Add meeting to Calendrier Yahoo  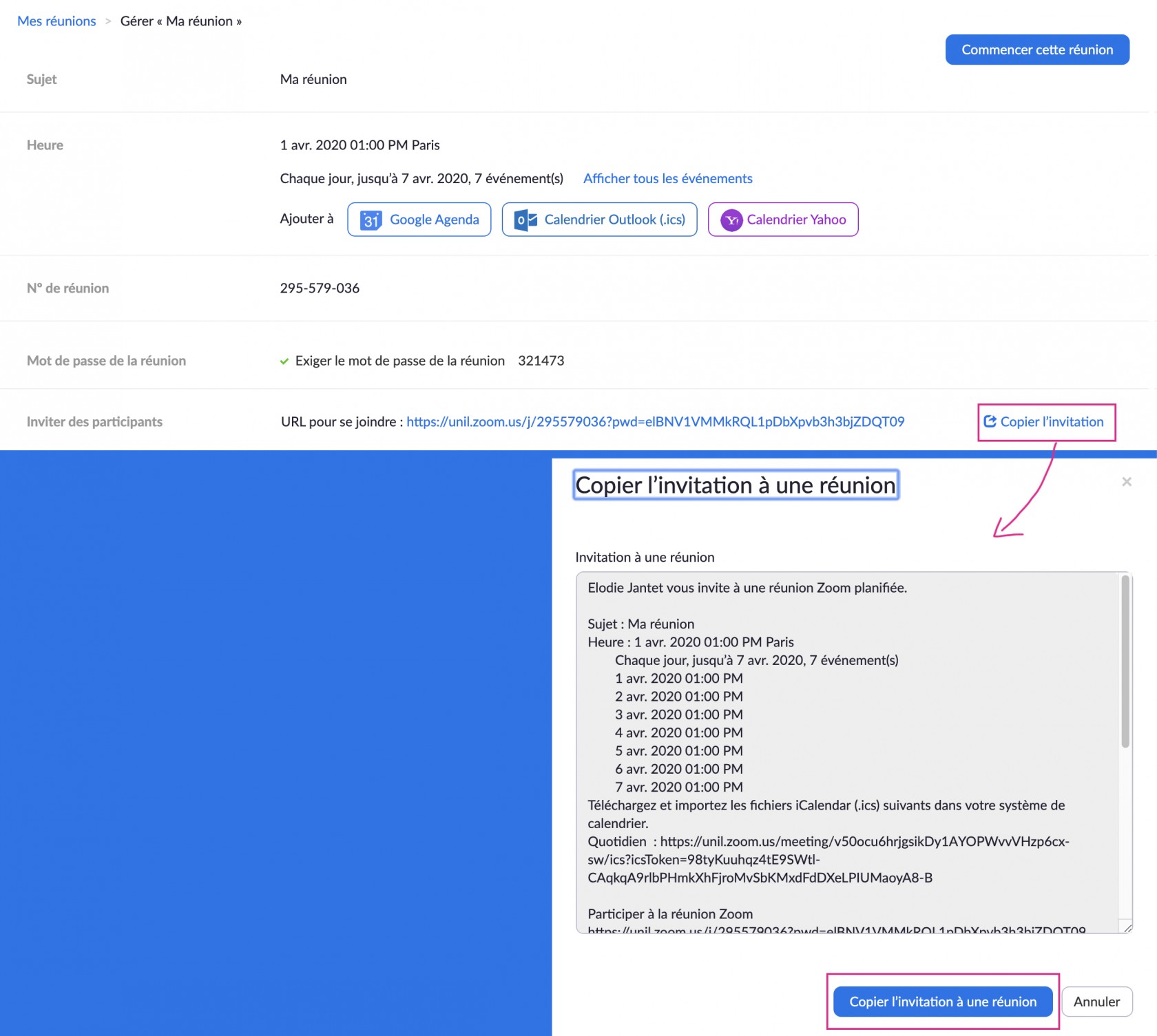tap(796, 220)
